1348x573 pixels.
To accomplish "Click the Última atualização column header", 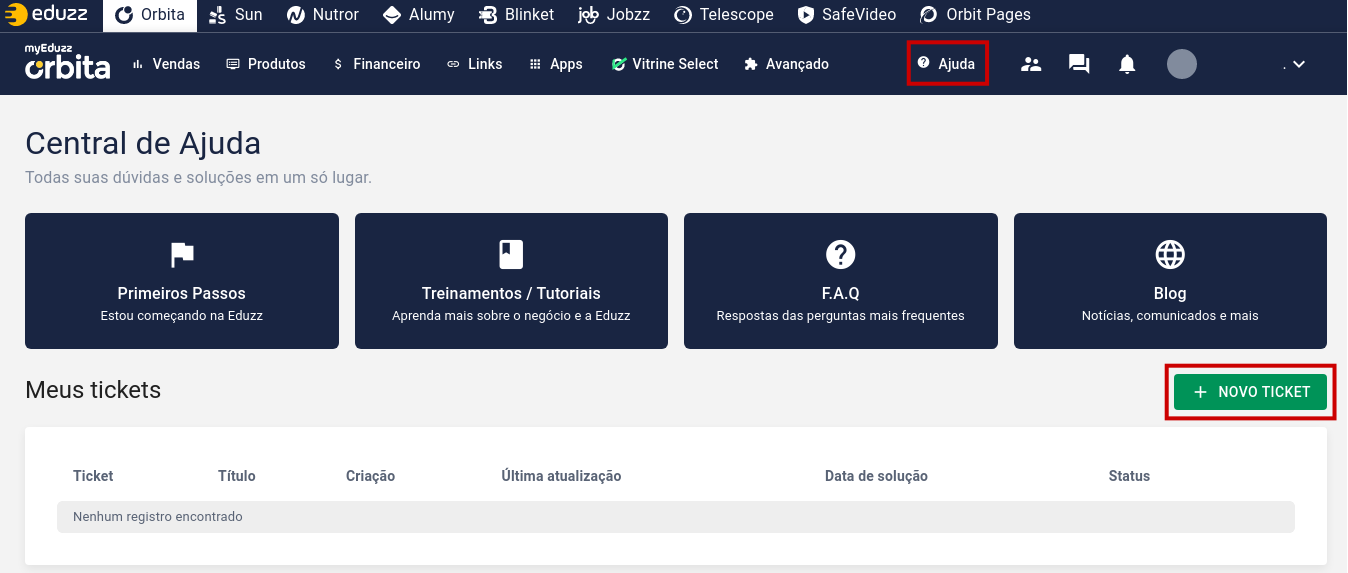I will (x=562, y=476).
